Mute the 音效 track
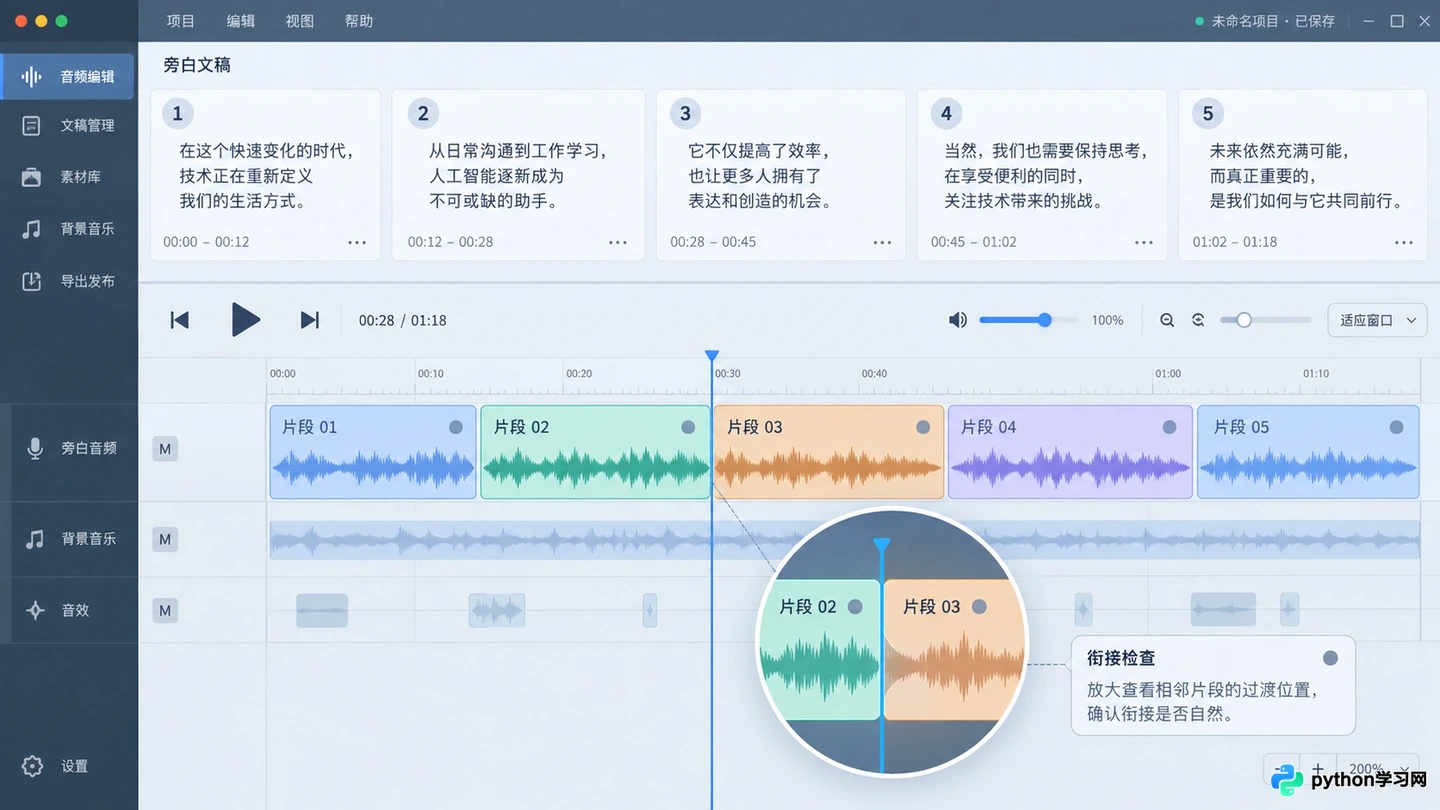The image size is (1440, 810). point(165,610)
